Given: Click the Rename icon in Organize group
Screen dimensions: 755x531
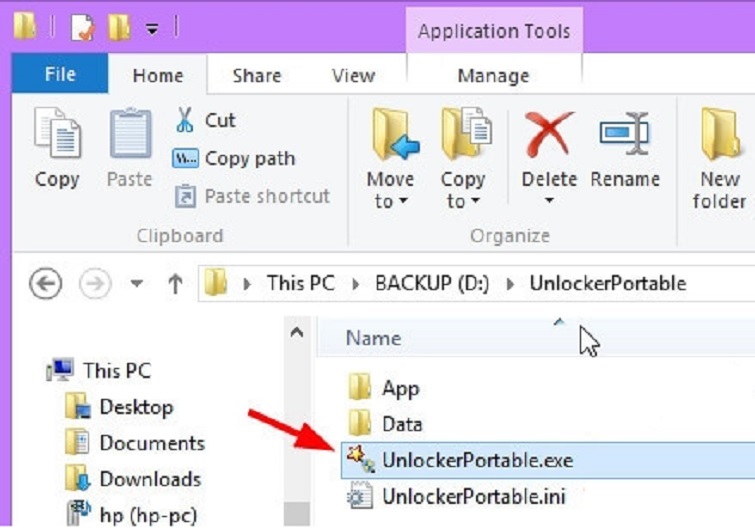Looking at the screenshot, I should (x=625, y=135).
